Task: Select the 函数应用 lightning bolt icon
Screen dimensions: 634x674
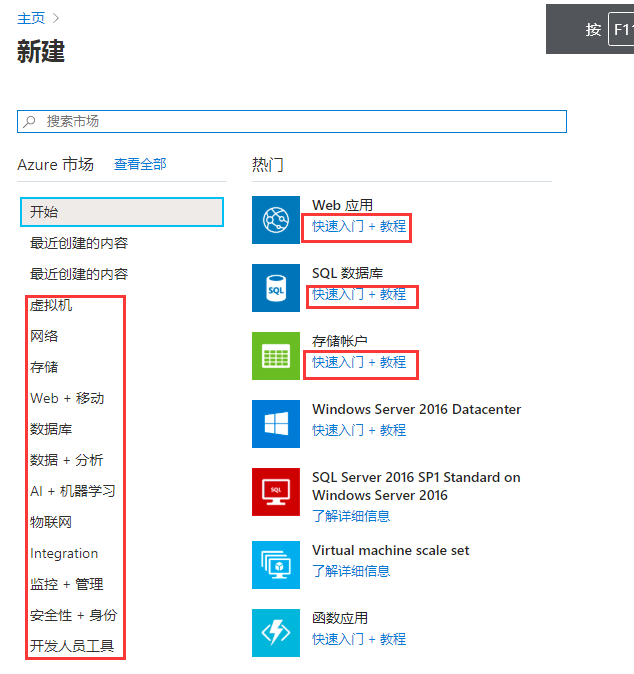Action: [x=276, y=633]
